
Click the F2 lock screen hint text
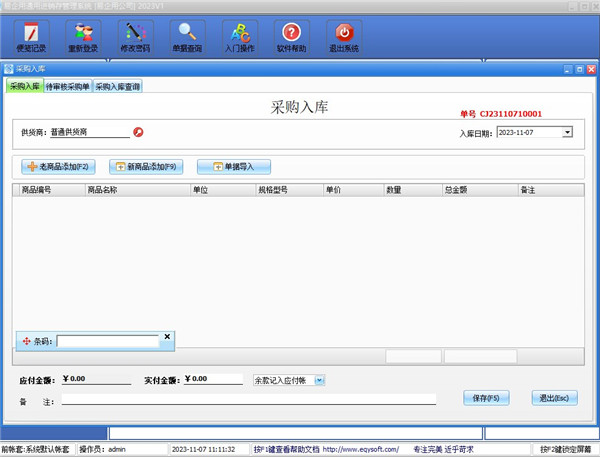pyautogui.click(x=566, y=449)
